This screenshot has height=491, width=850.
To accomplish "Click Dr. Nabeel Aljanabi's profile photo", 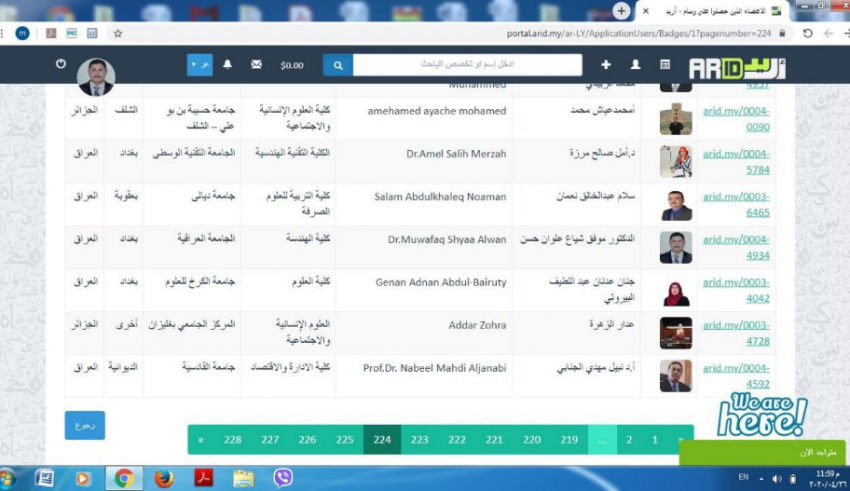I will 675,376.
